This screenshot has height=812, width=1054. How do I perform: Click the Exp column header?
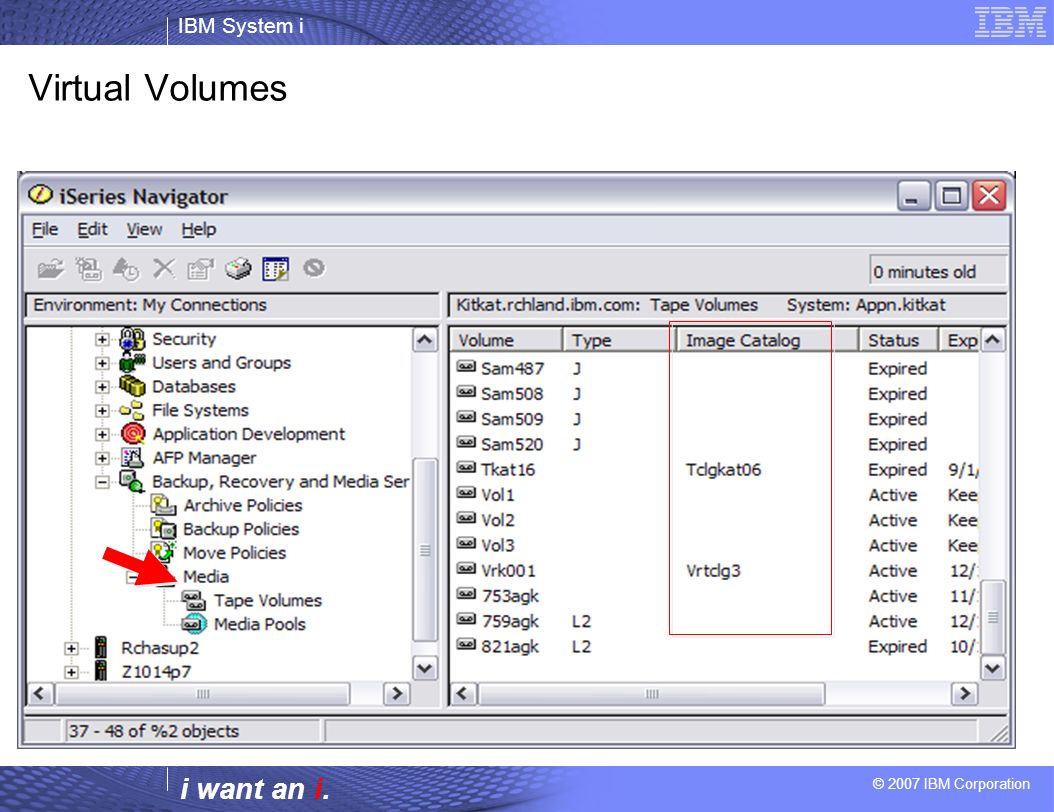(x=960, y=340)
